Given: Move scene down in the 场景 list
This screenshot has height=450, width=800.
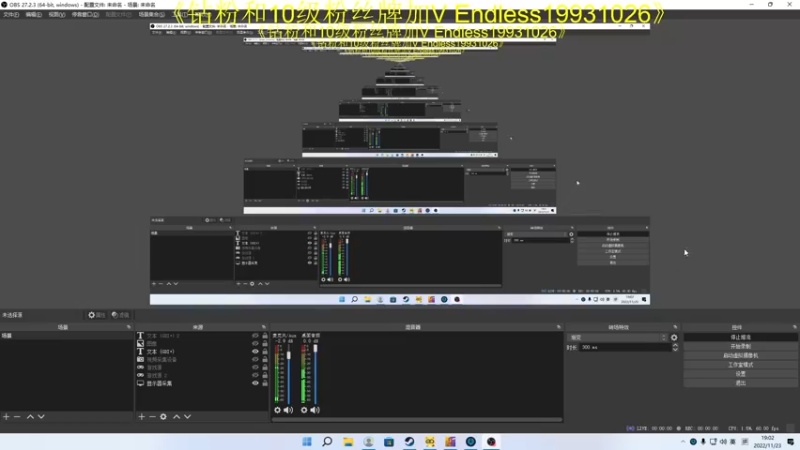Looking at the screenshot, I should 41,417.
